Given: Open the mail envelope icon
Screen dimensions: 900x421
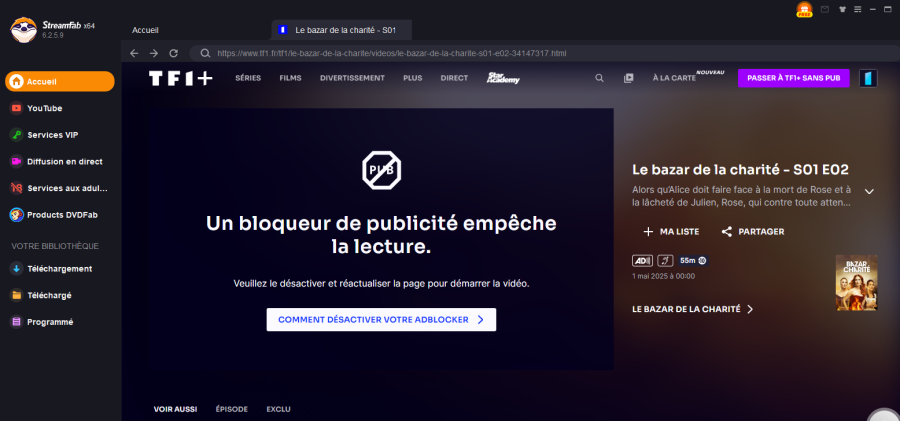Looking at the screenshot, I should point(825,9).
